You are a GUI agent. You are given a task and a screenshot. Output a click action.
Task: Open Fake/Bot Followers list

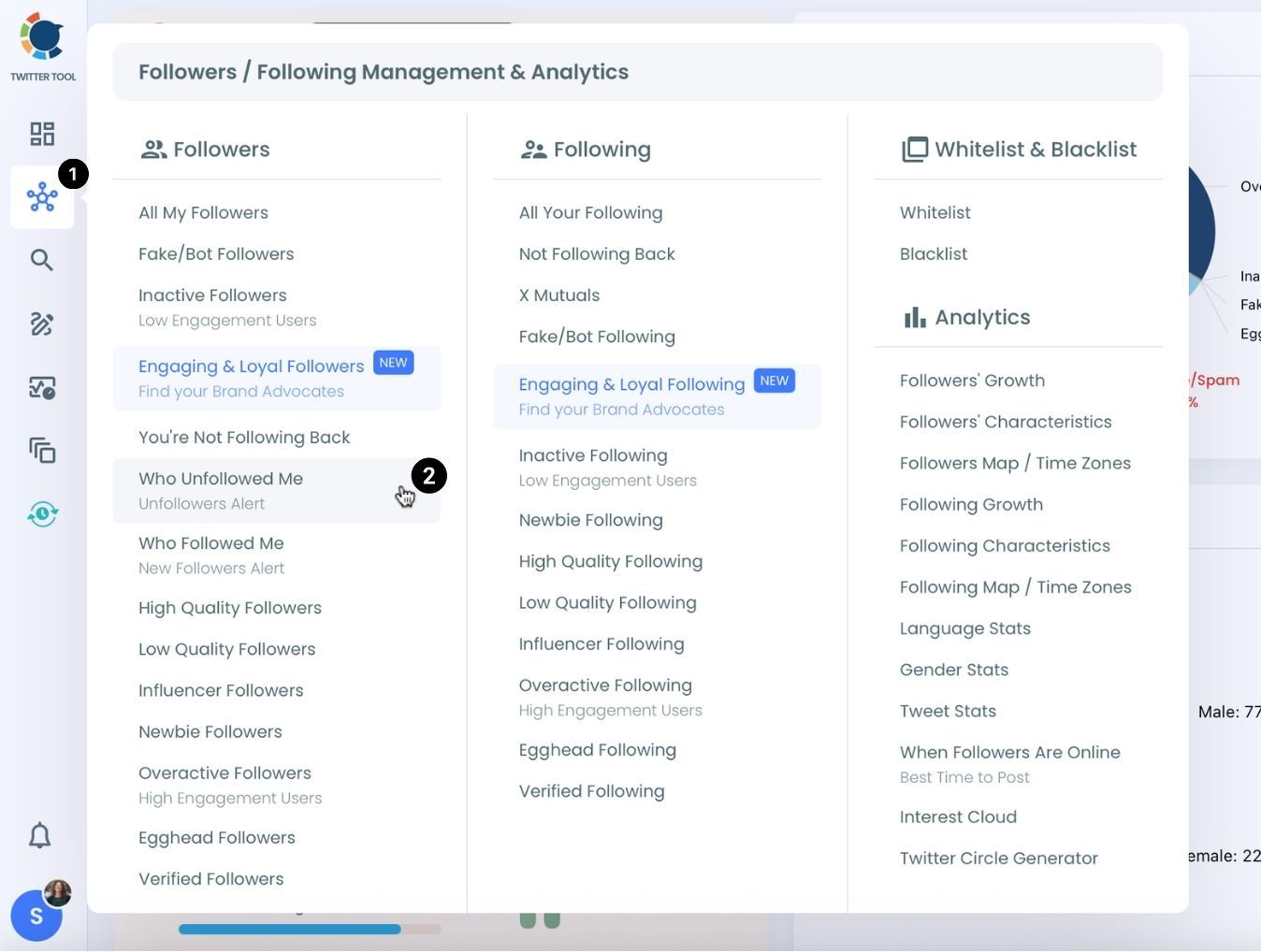[x=216, y=254]
